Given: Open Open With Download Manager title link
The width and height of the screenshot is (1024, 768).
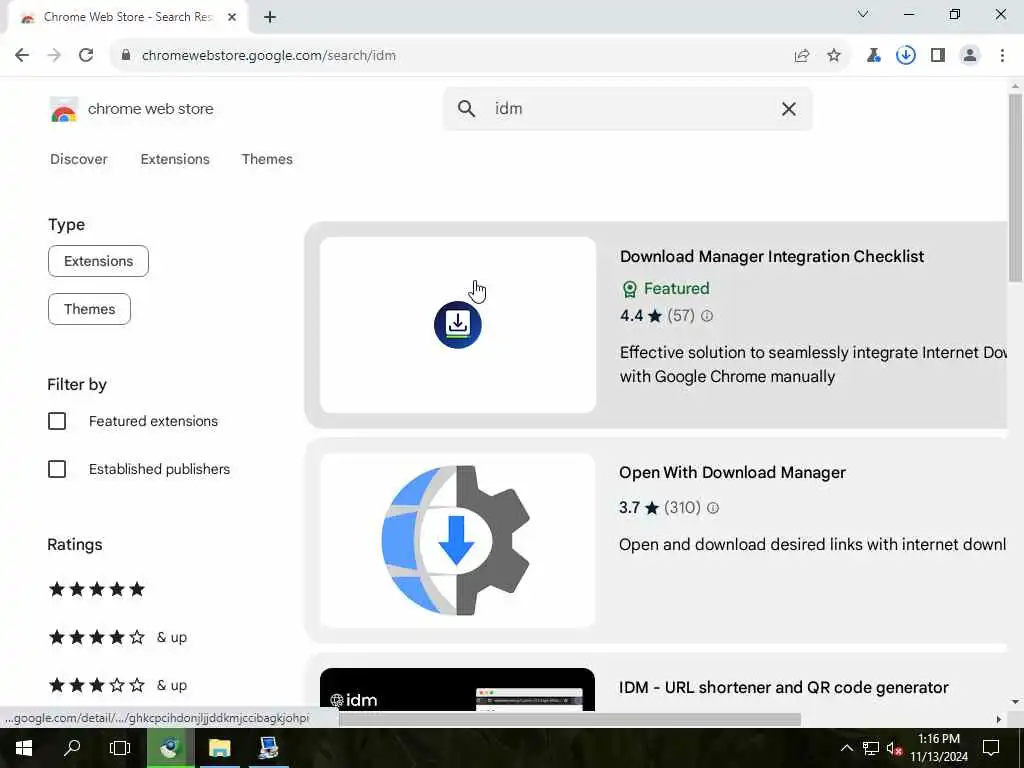Looking at the screenshot, I should point(732,473).
